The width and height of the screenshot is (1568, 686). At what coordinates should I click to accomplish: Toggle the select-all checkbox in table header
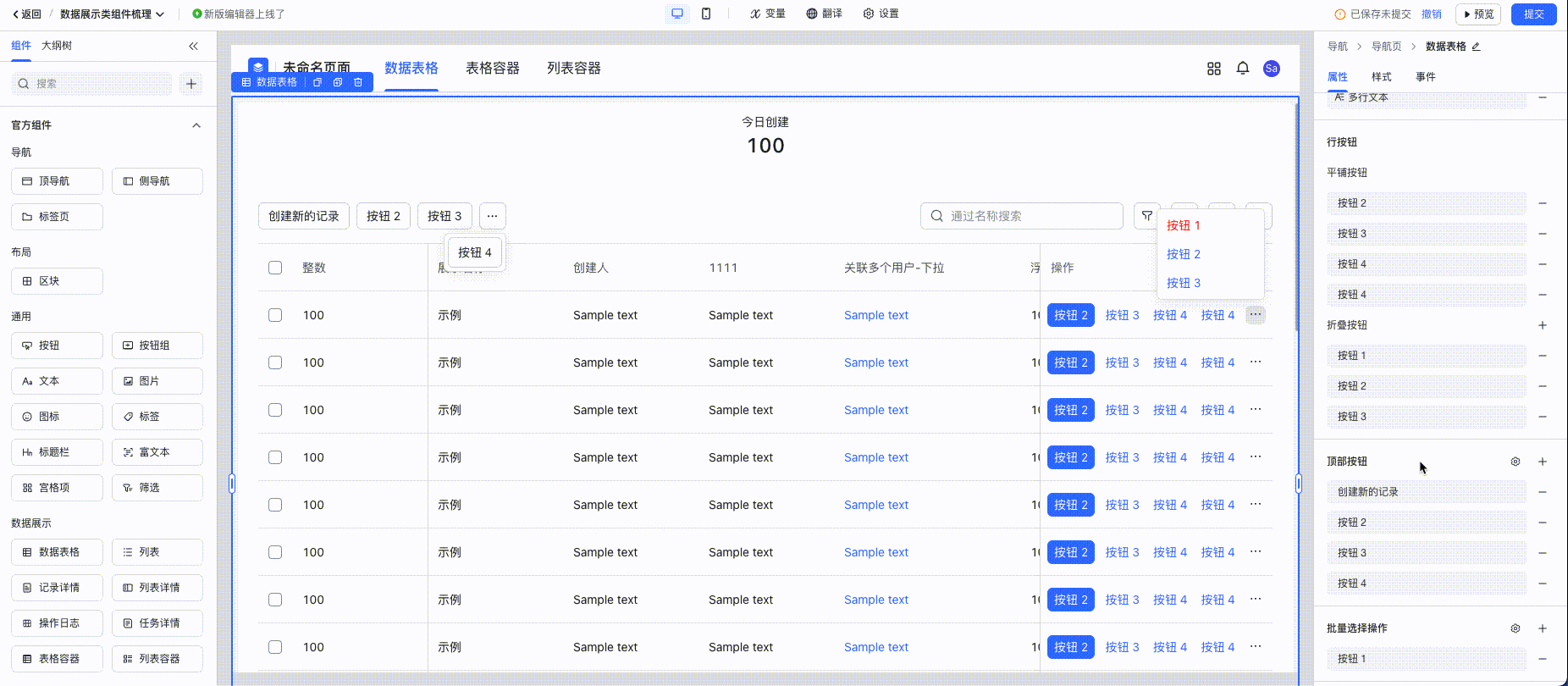(x=275, y=268)
